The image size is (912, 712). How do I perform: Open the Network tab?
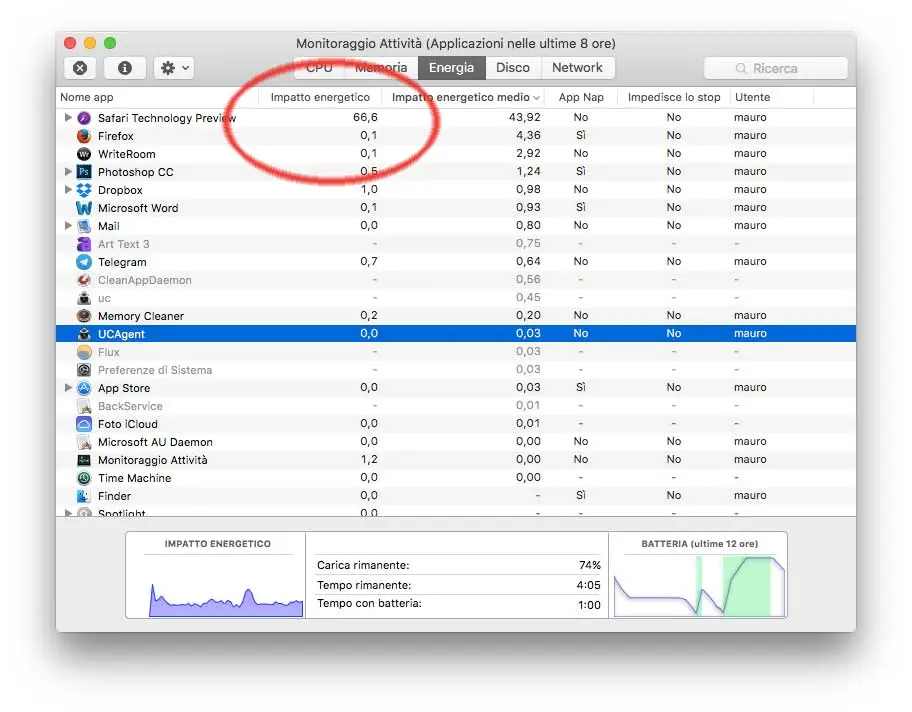point(578,67)
